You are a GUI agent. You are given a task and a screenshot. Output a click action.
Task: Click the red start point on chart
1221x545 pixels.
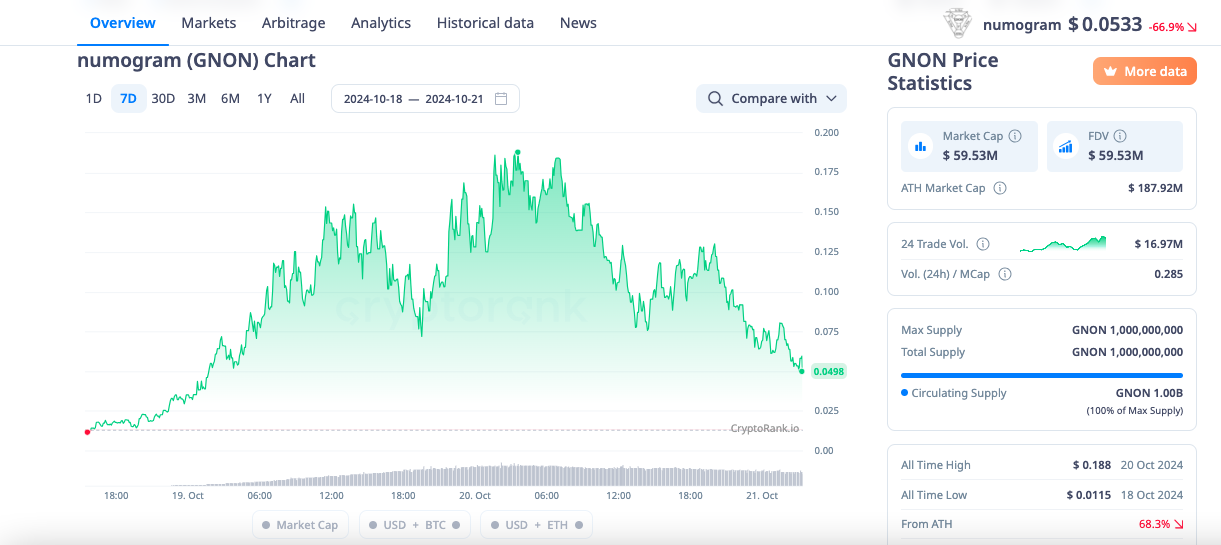pyautogui.click(x=87, y=431)
